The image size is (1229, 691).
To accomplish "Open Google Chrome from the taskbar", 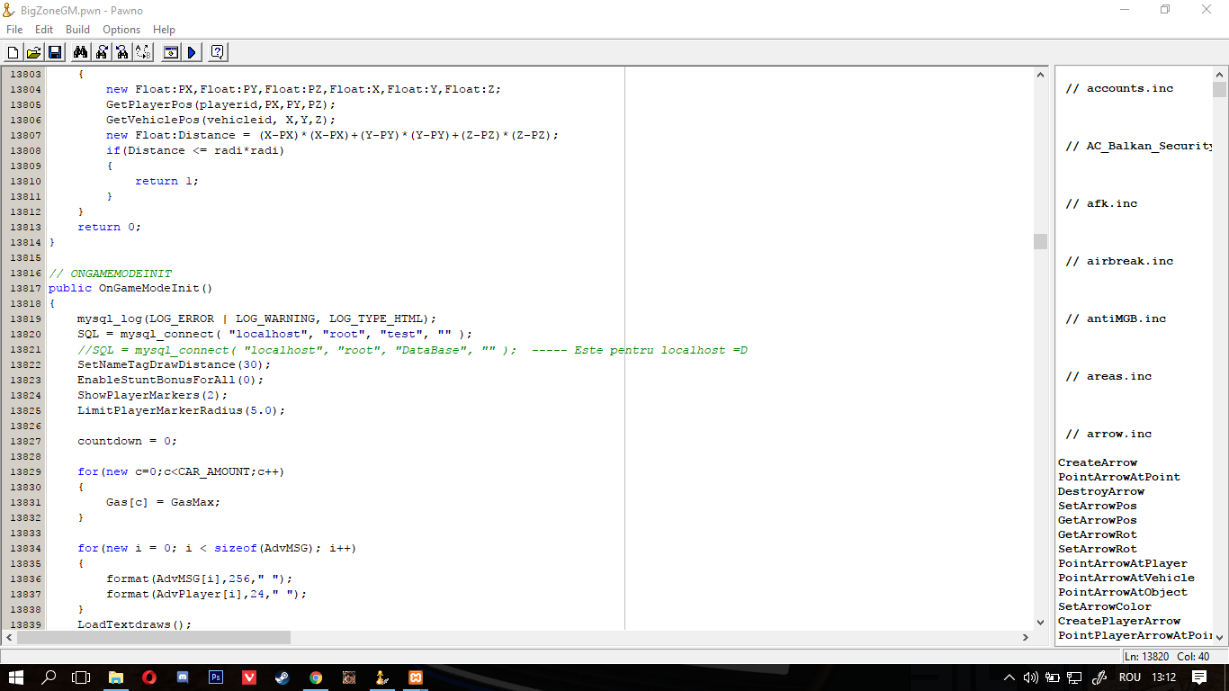I will coord(315,677).
